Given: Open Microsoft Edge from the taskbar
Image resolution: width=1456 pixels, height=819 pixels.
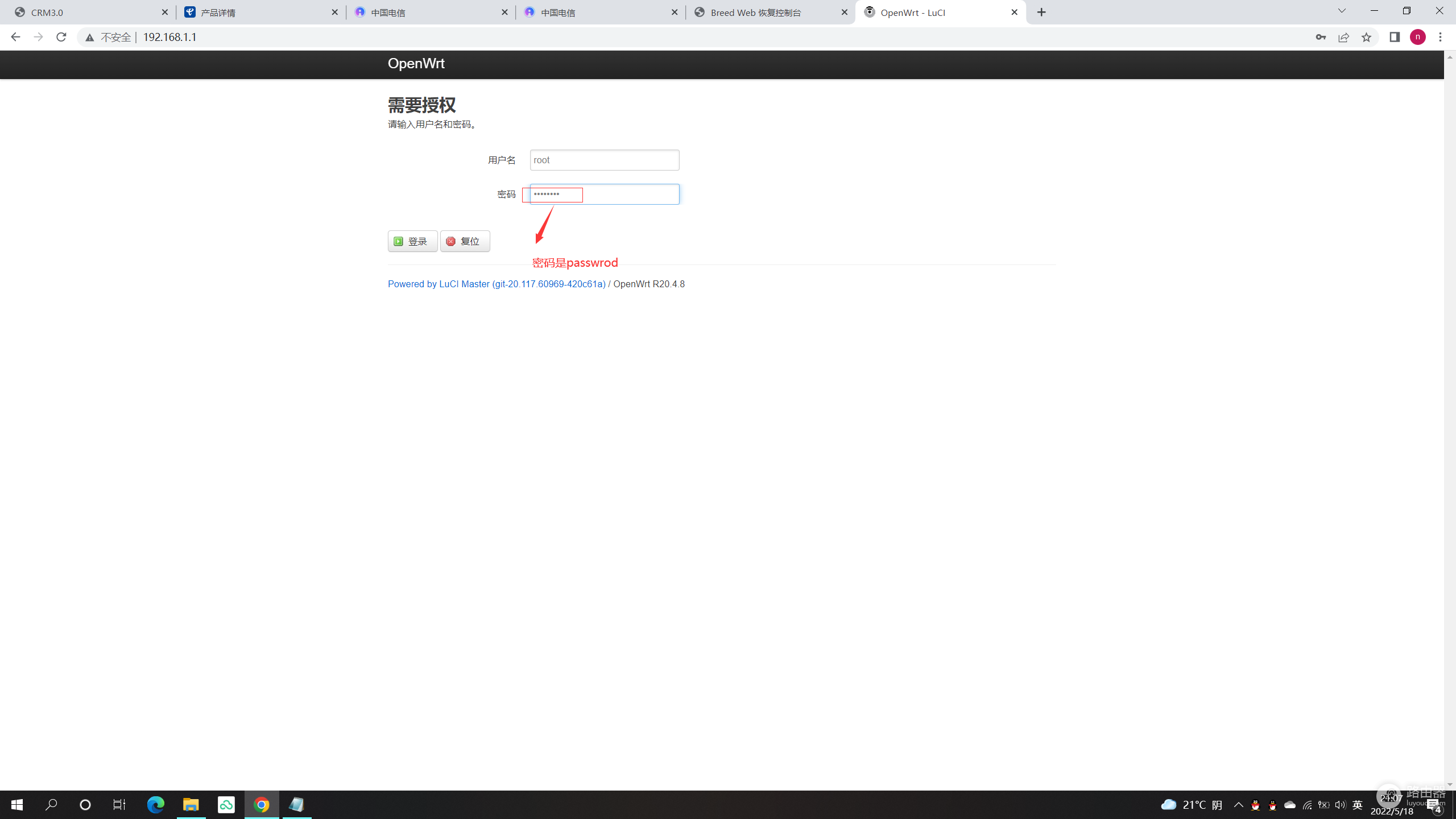Looking at the screenshot, I should pyautogui.click(x=155, y=804).
